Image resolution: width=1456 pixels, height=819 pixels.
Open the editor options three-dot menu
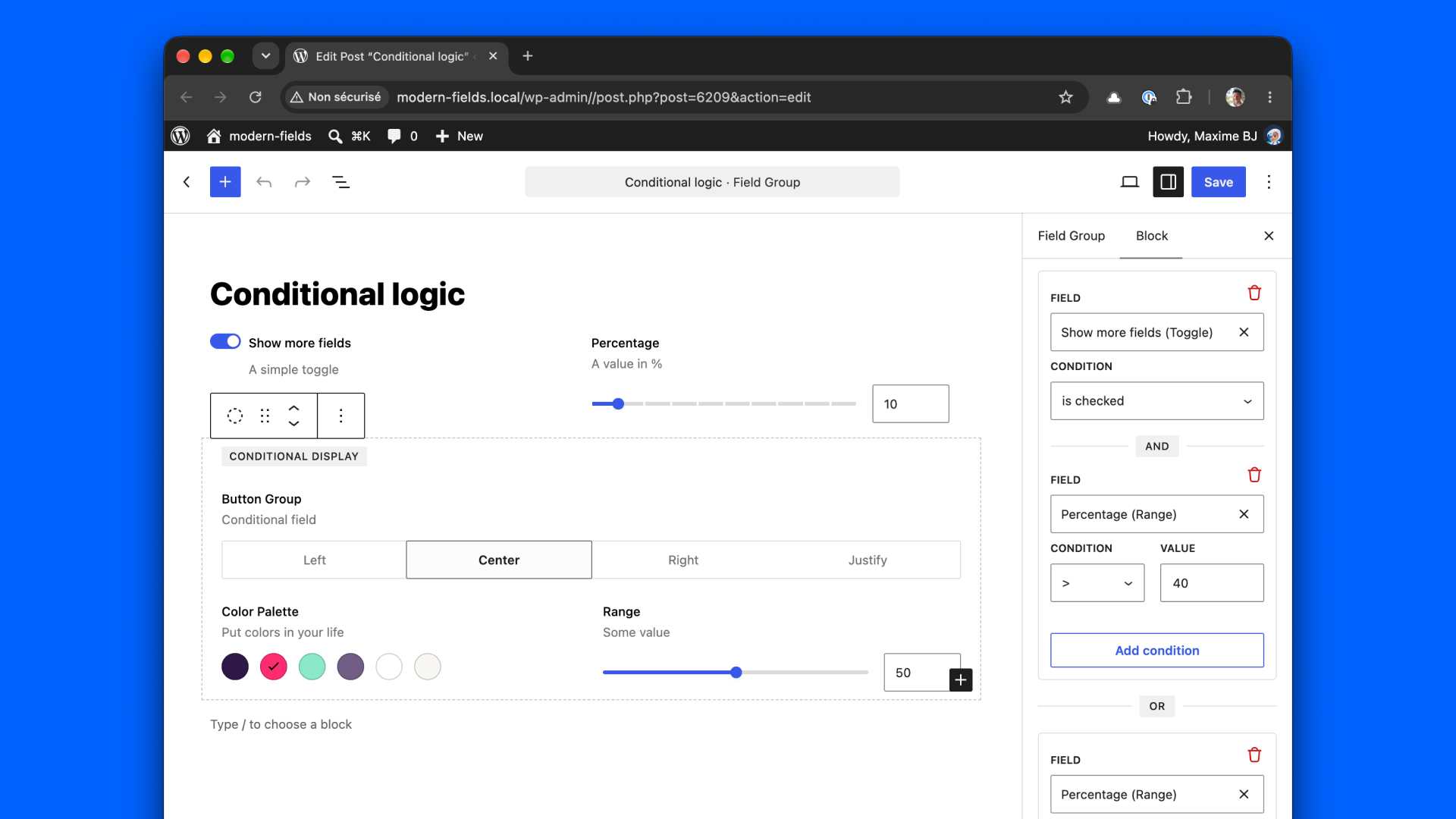(x=1269, y=182)
